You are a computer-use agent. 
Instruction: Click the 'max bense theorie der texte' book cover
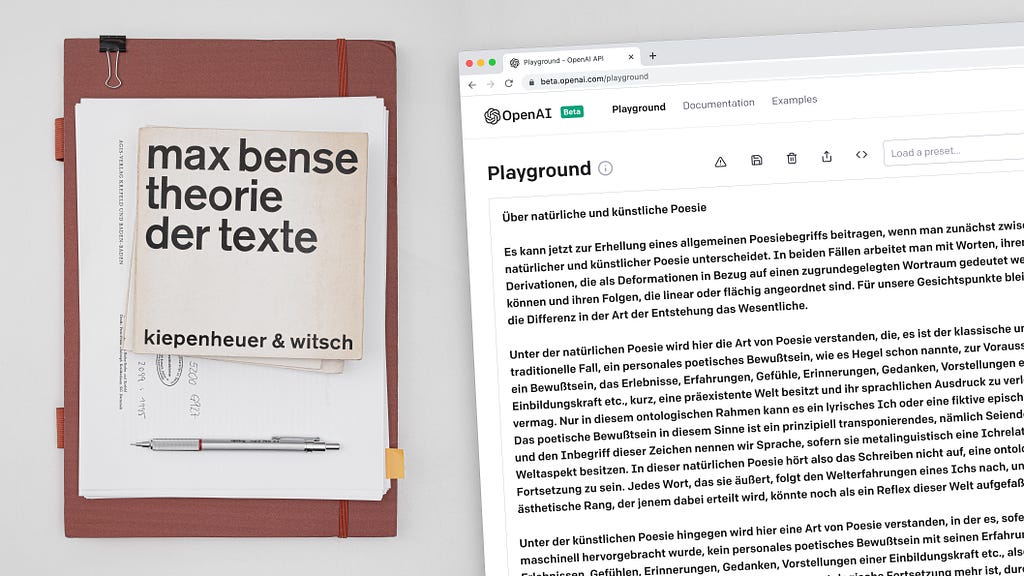250,243
